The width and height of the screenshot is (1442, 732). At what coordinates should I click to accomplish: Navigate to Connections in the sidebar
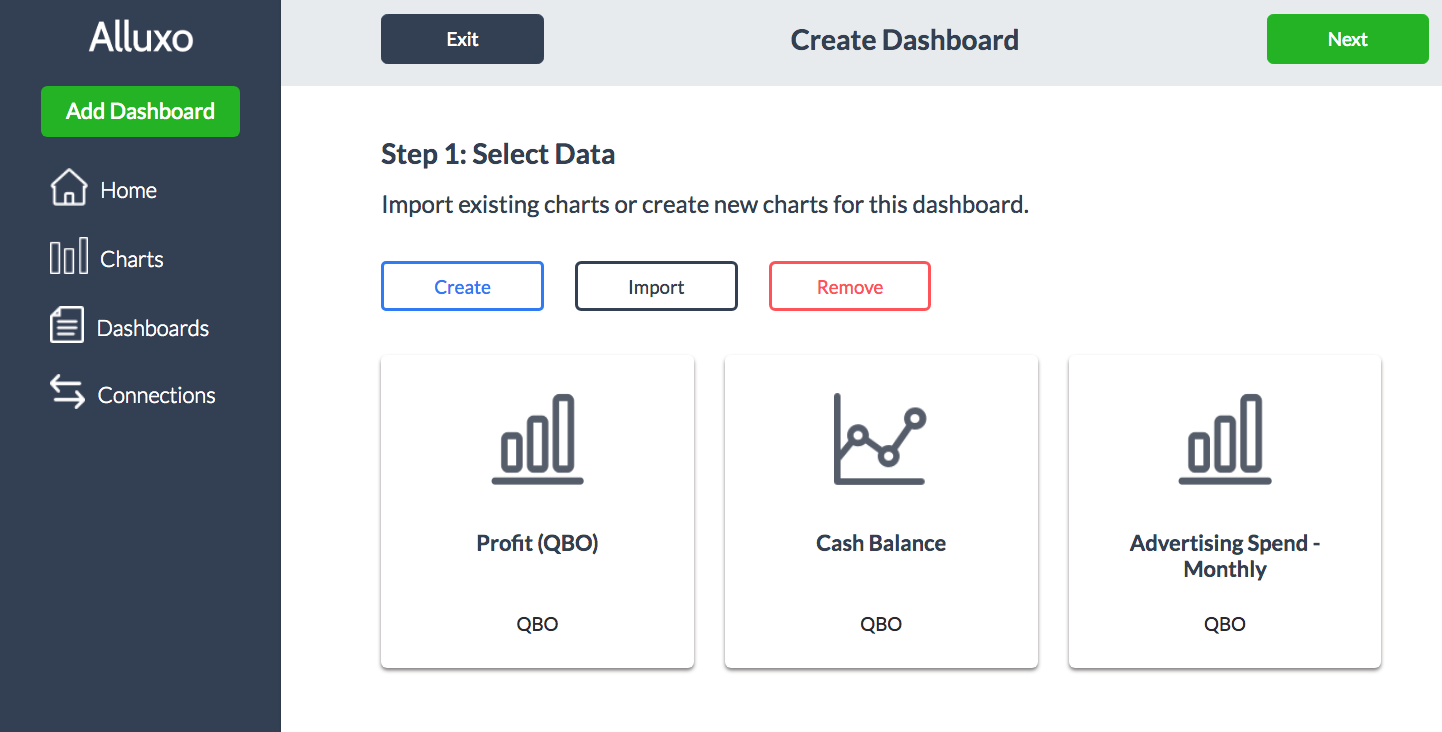point(157,396)
